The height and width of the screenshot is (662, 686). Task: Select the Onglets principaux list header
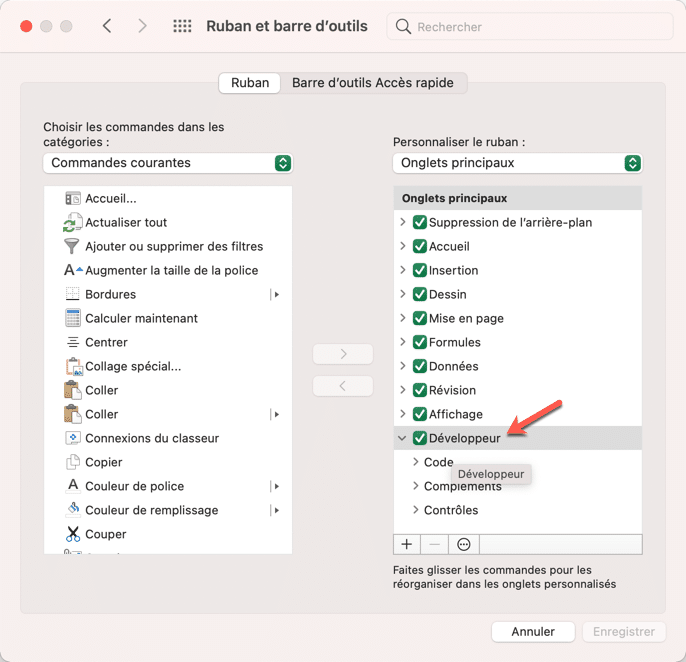point(518,198)
